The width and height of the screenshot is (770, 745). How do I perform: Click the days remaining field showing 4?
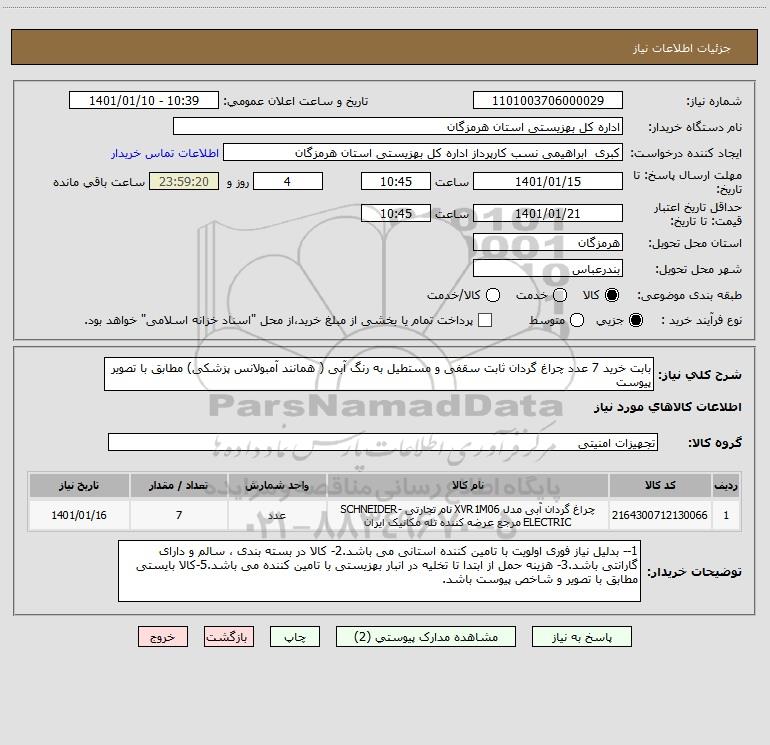coord(288,181)
